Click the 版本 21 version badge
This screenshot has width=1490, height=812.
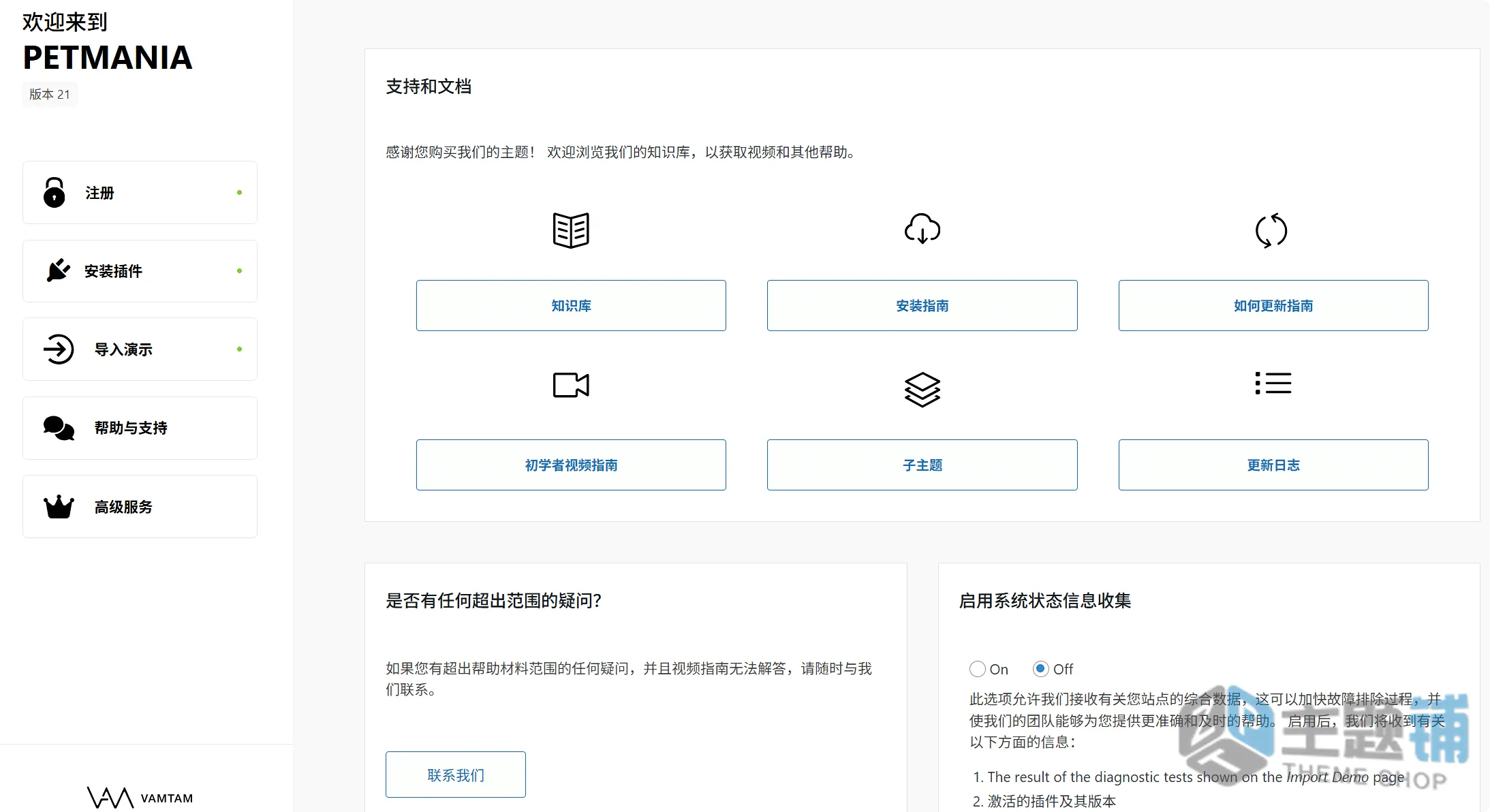point(50,94)
